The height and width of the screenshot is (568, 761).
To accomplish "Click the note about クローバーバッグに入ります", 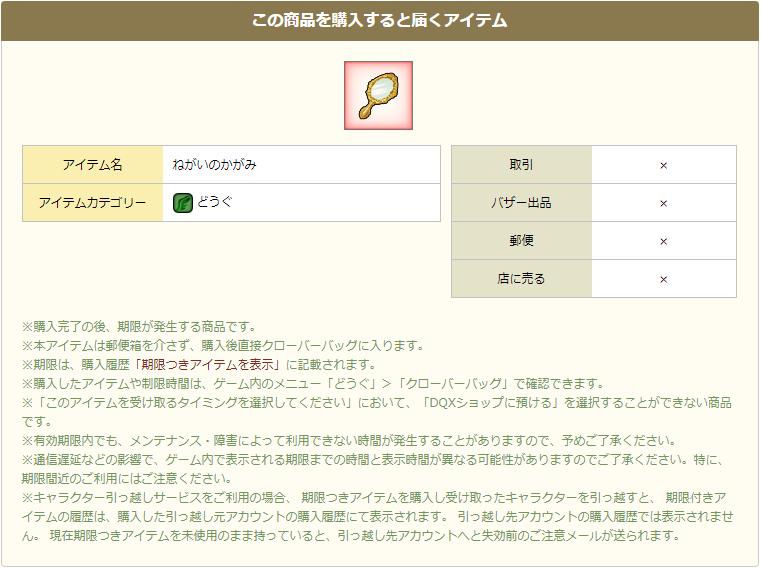I will tap(224, 346).
